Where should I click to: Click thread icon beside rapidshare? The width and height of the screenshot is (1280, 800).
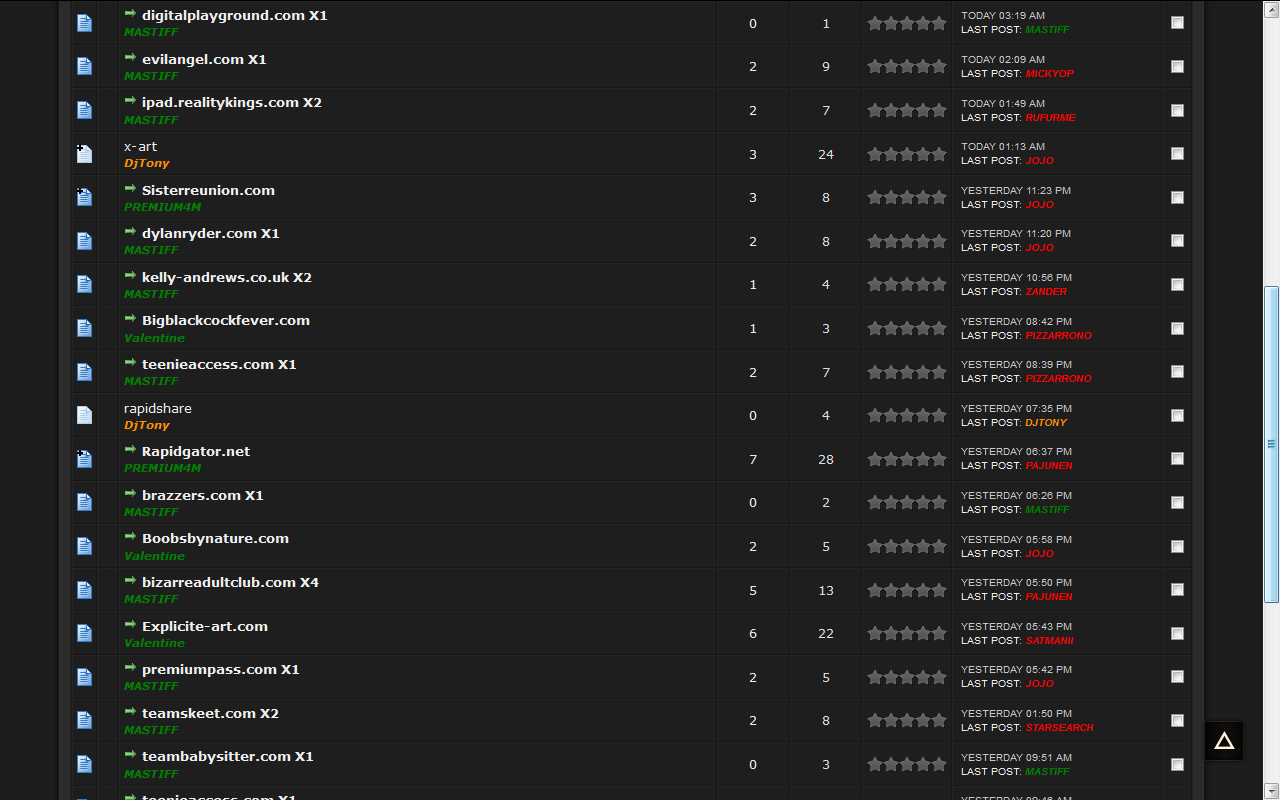[84, 415]
